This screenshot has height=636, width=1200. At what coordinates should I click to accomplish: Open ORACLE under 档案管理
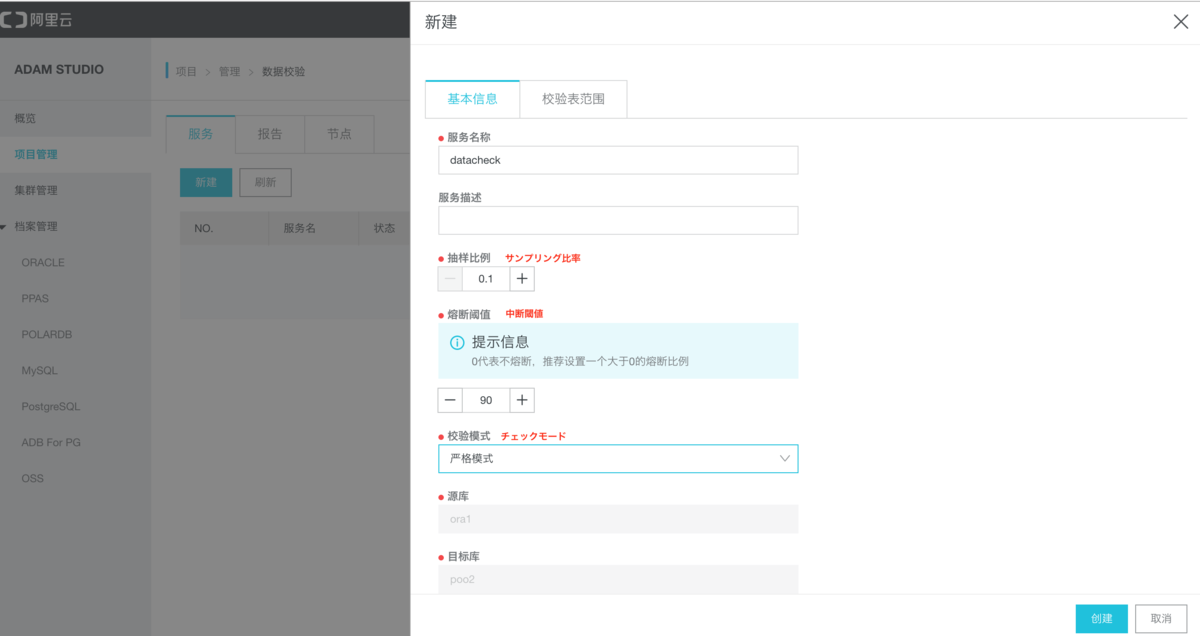(43, 263)
